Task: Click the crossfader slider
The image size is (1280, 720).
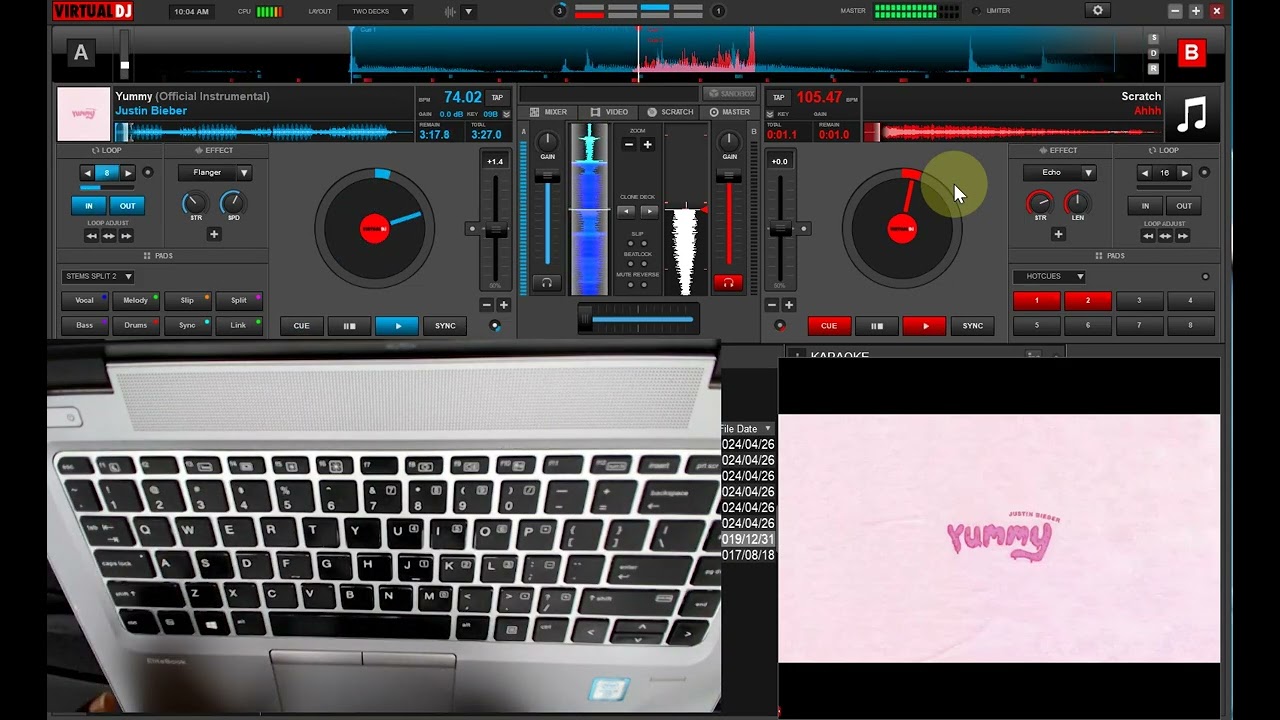Action: click(x=637, y=320)
